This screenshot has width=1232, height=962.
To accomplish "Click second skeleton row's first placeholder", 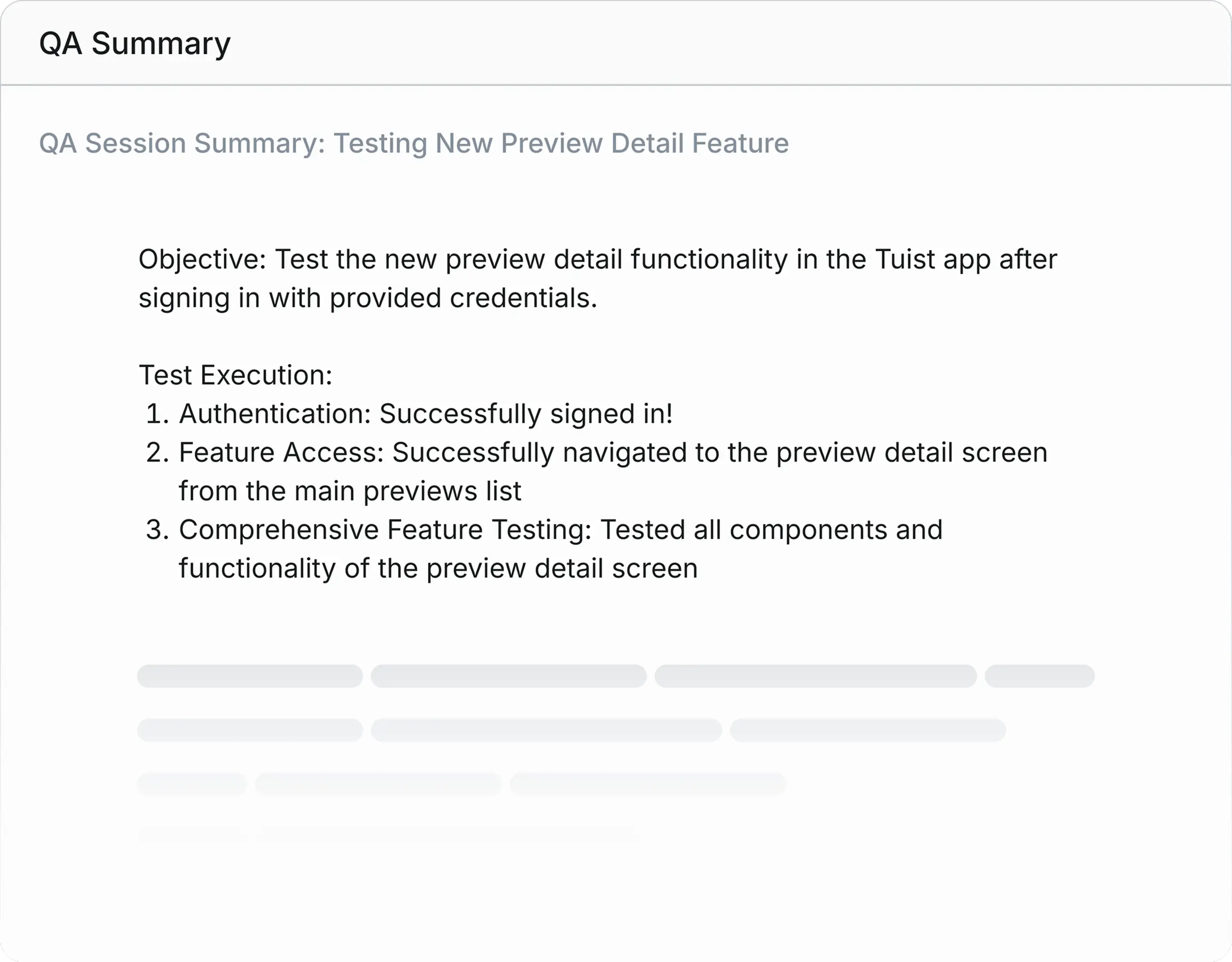I will click(250, 730).
